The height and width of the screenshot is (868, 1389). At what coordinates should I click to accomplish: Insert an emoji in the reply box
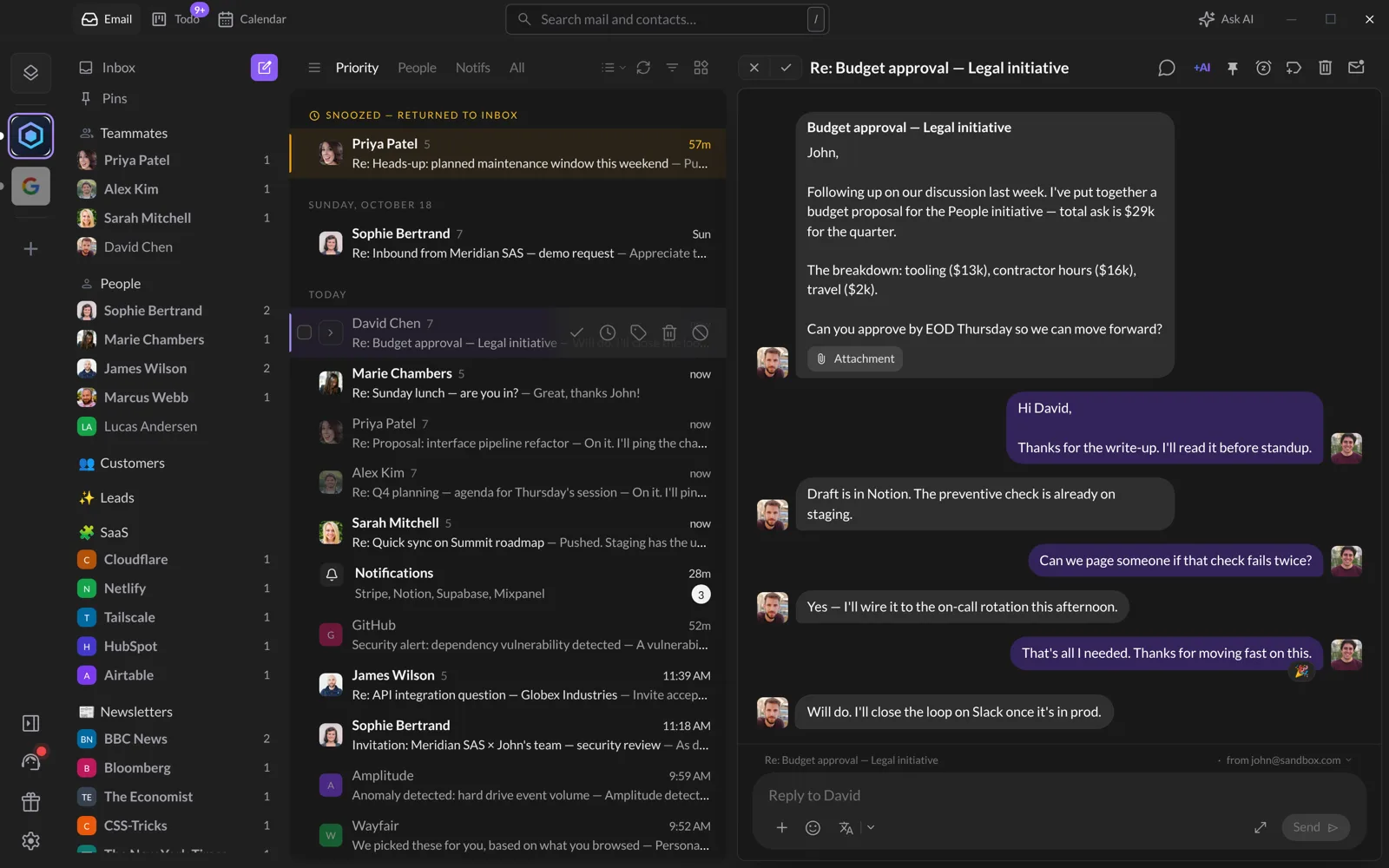click(813, 828)
